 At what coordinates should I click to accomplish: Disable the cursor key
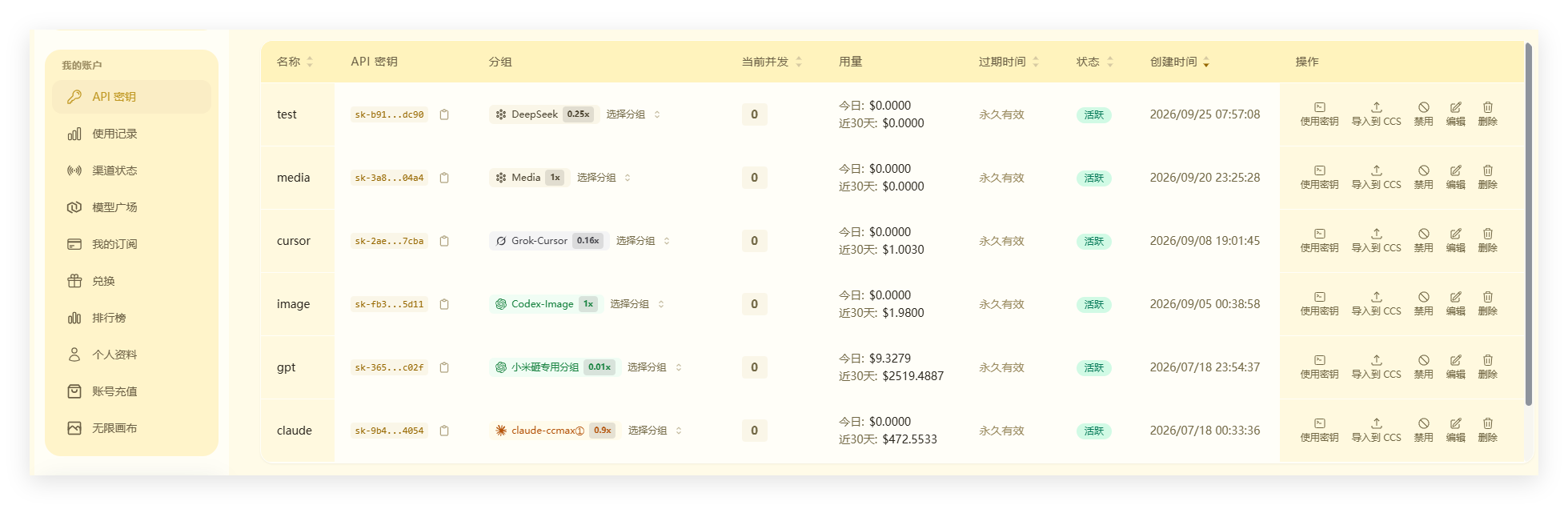pyautogui.click(x=1423, y=241)
